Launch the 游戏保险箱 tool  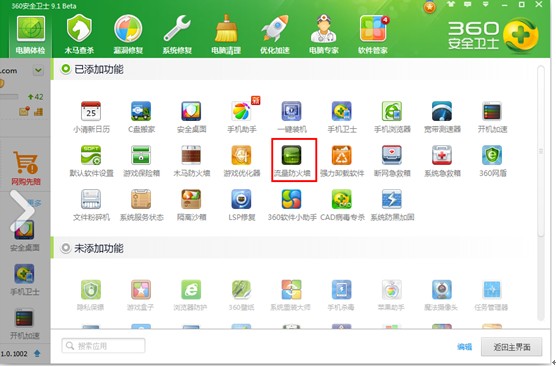141,161
